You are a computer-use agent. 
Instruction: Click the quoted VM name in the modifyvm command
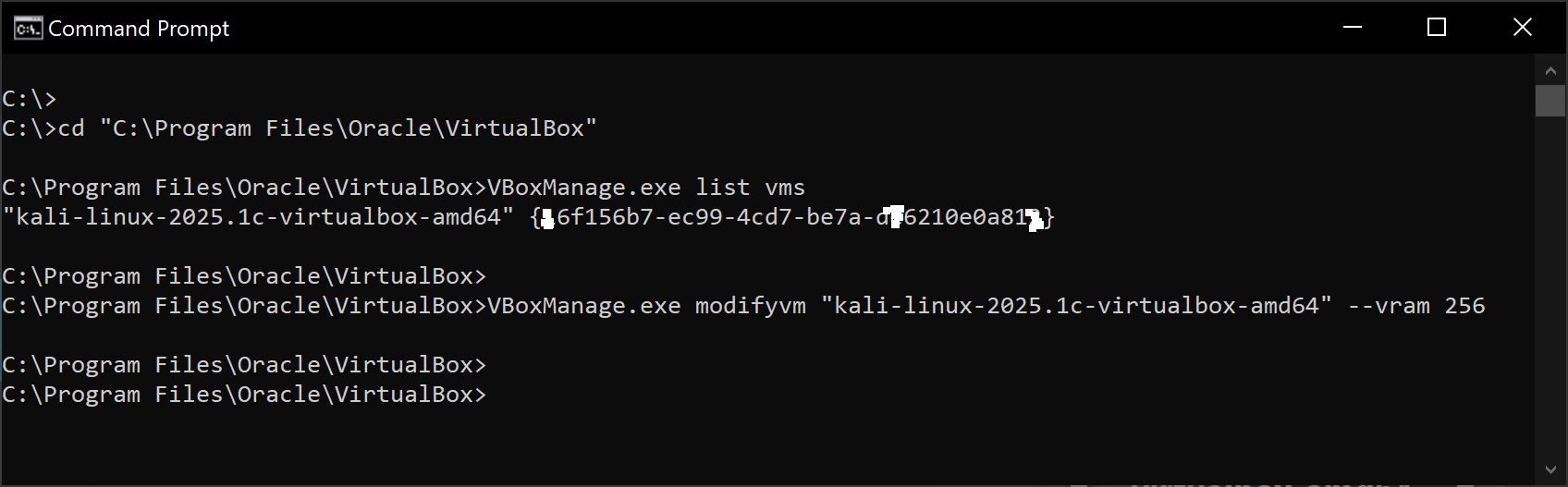click(x=1076, y=306)
